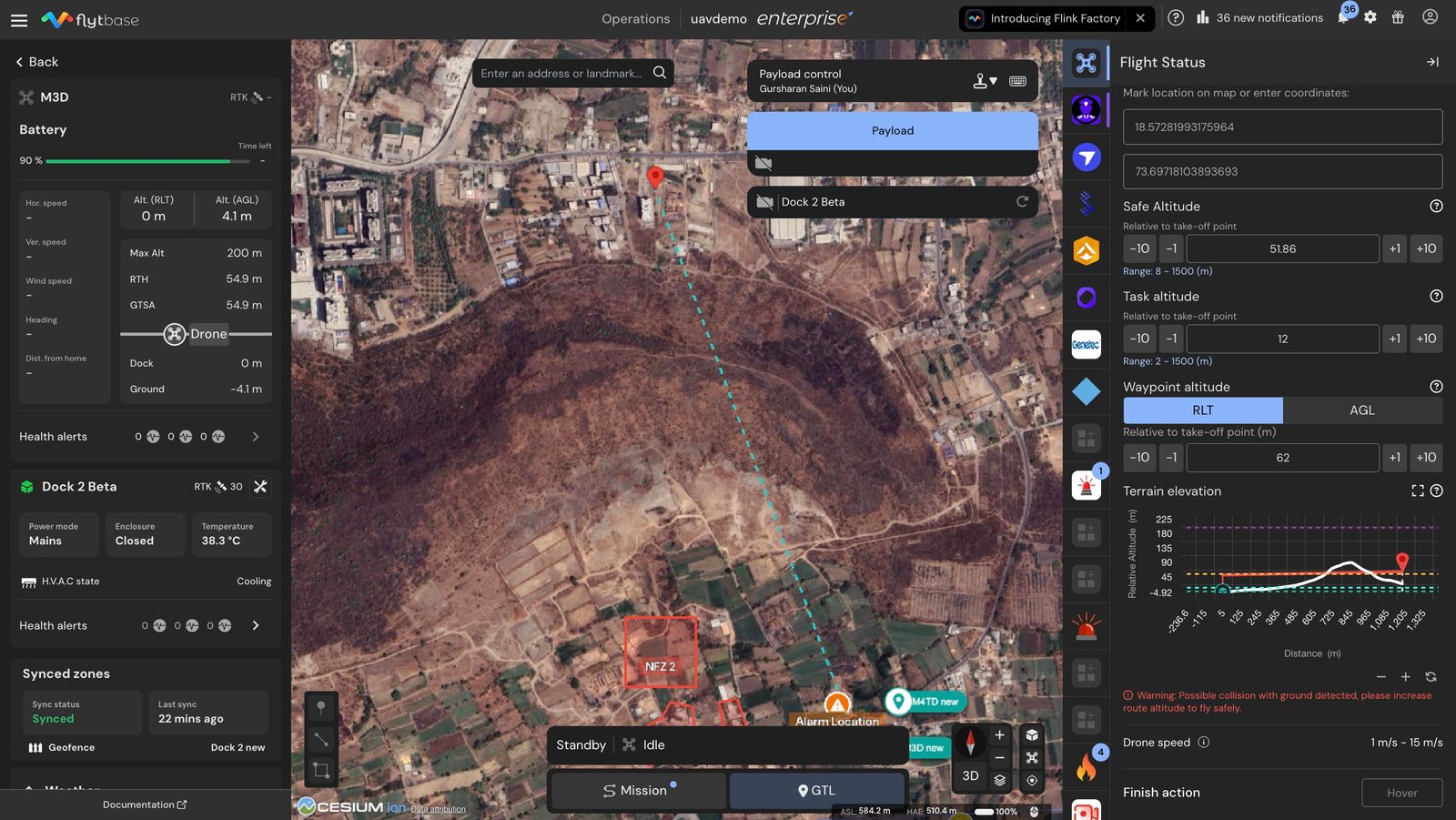
Task: Open the Genetec integration in sidebar
Action: click(x=1087, y=345)
